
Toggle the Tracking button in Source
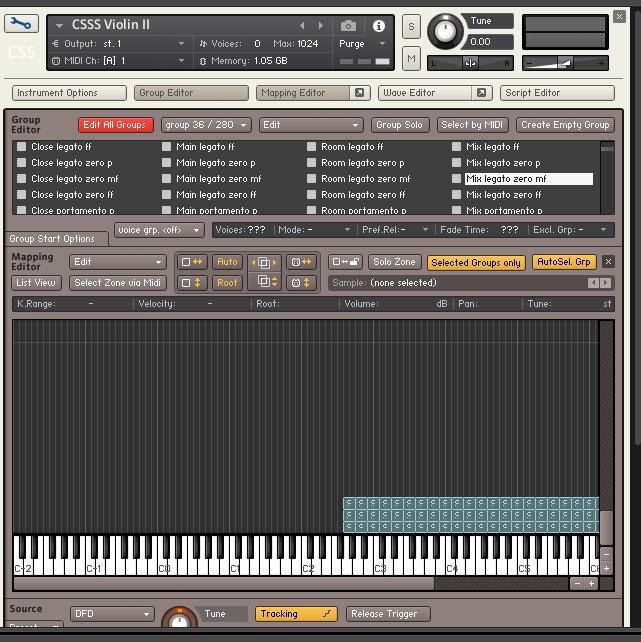click(296, 614)
